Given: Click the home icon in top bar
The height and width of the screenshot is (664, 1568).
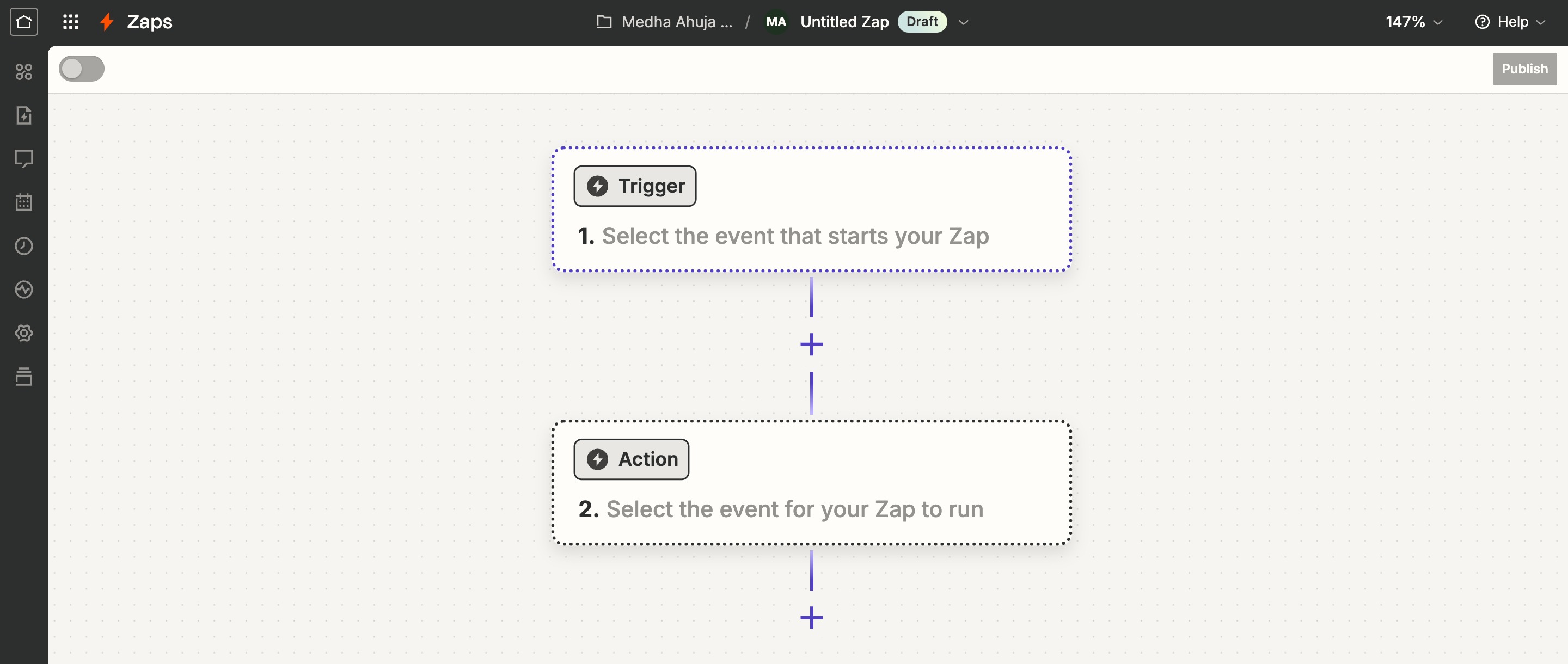Looking at the screenshot, I should tap(24, 22).
